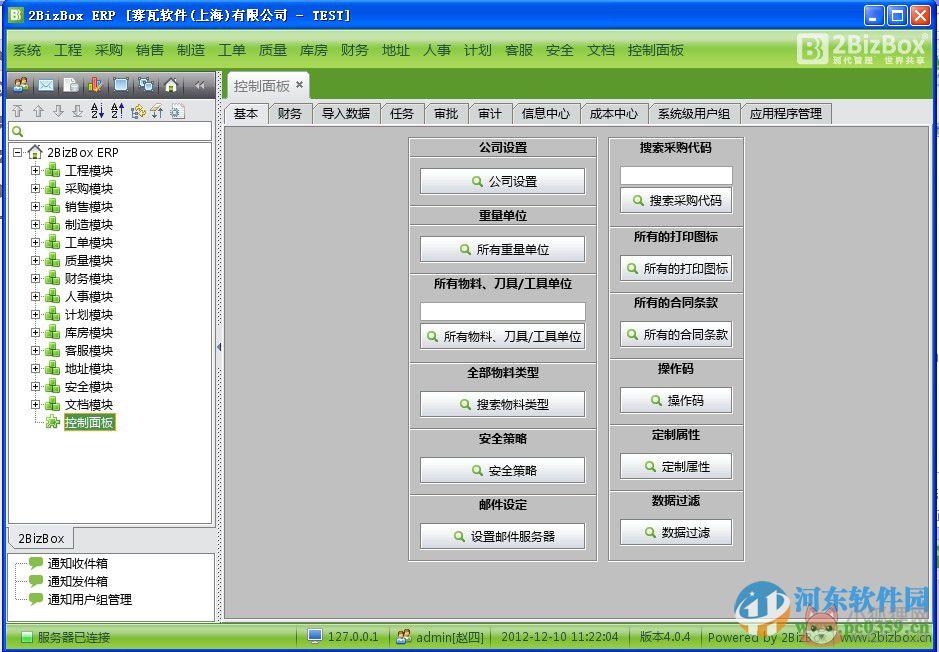Viewport: 939px width, 652px height.
Task: Expand the 工单模块 tree node
Action: pyautogui.click(x=35, y=242)
